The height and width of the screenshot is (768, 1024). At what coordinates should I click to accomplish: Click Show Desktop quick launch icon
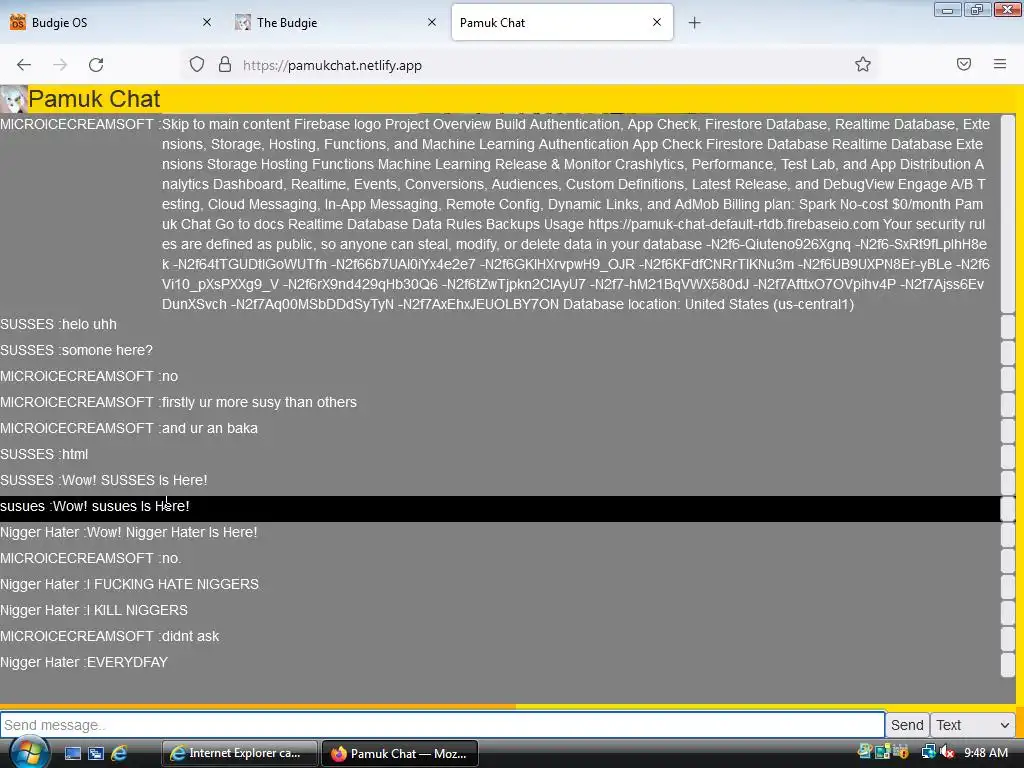pyautogui.click(x=72, y=754)
